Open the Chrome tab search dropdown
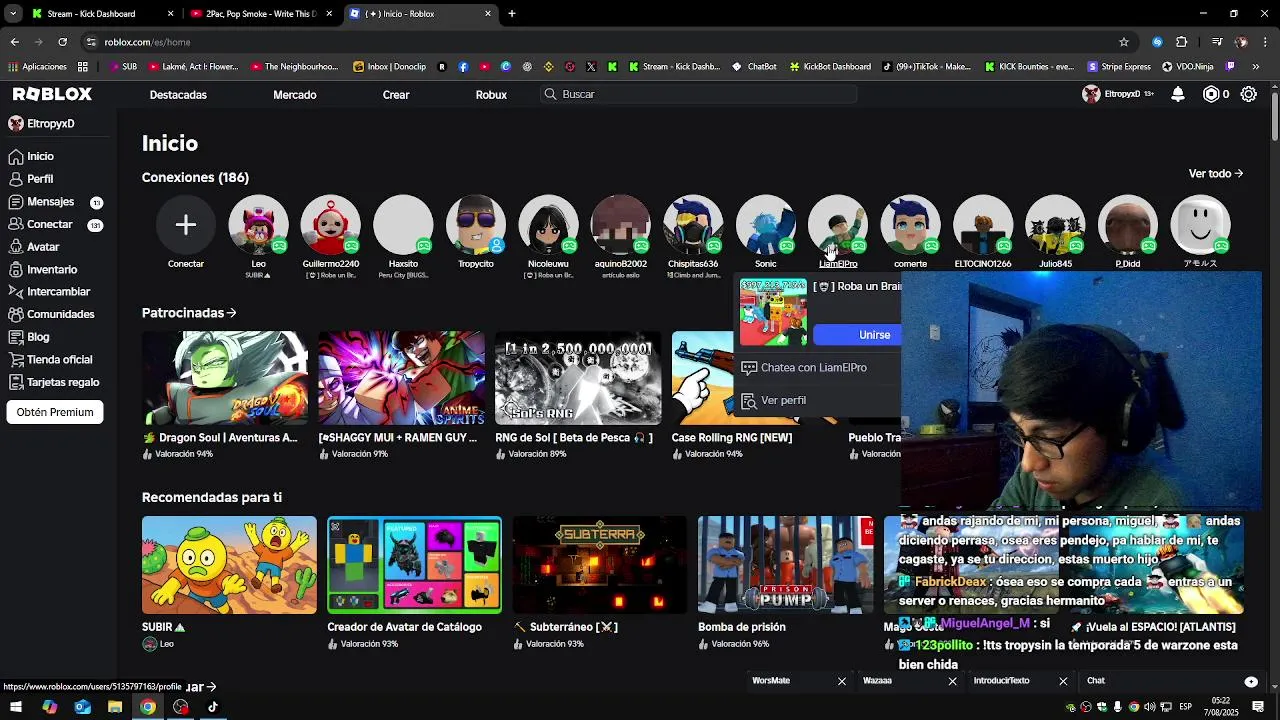This screenshot has width=1280, height=720. [x=12, y=14]
